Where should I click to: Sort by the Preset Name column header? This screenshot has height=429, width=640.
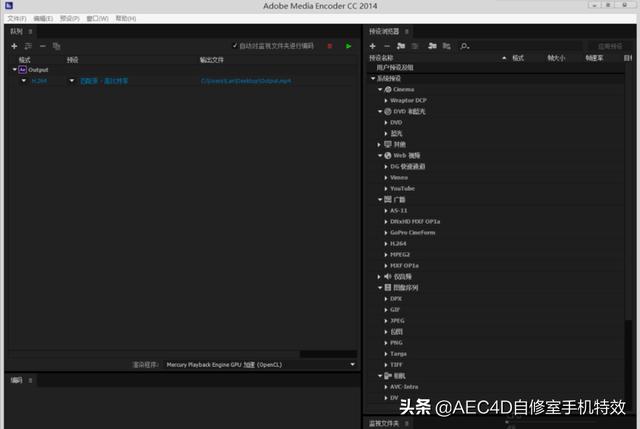click(x=381, y=58)
